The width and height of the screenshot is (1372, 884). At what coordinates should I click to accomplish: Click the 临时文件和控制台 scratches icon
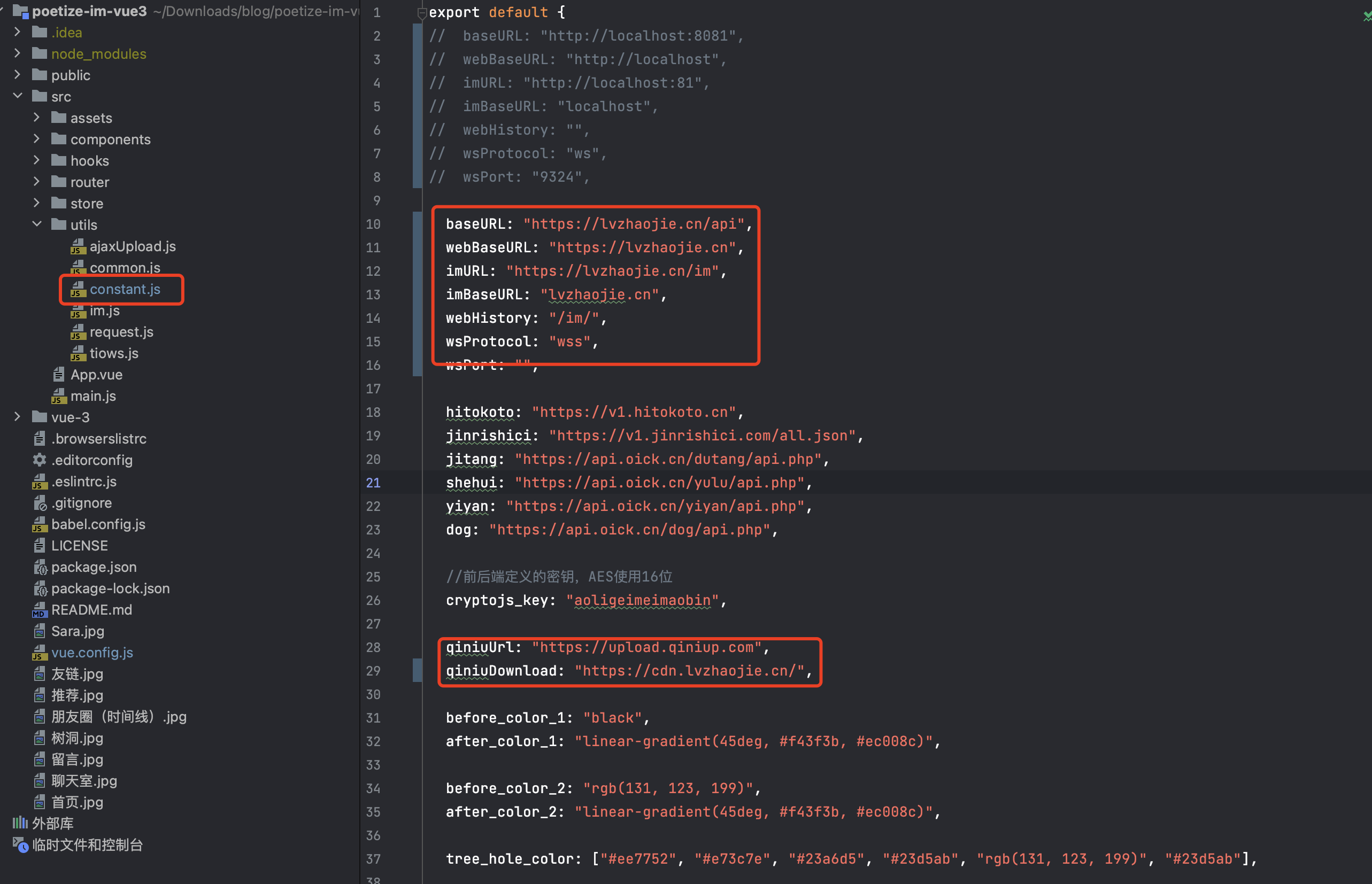click(20, 845)
